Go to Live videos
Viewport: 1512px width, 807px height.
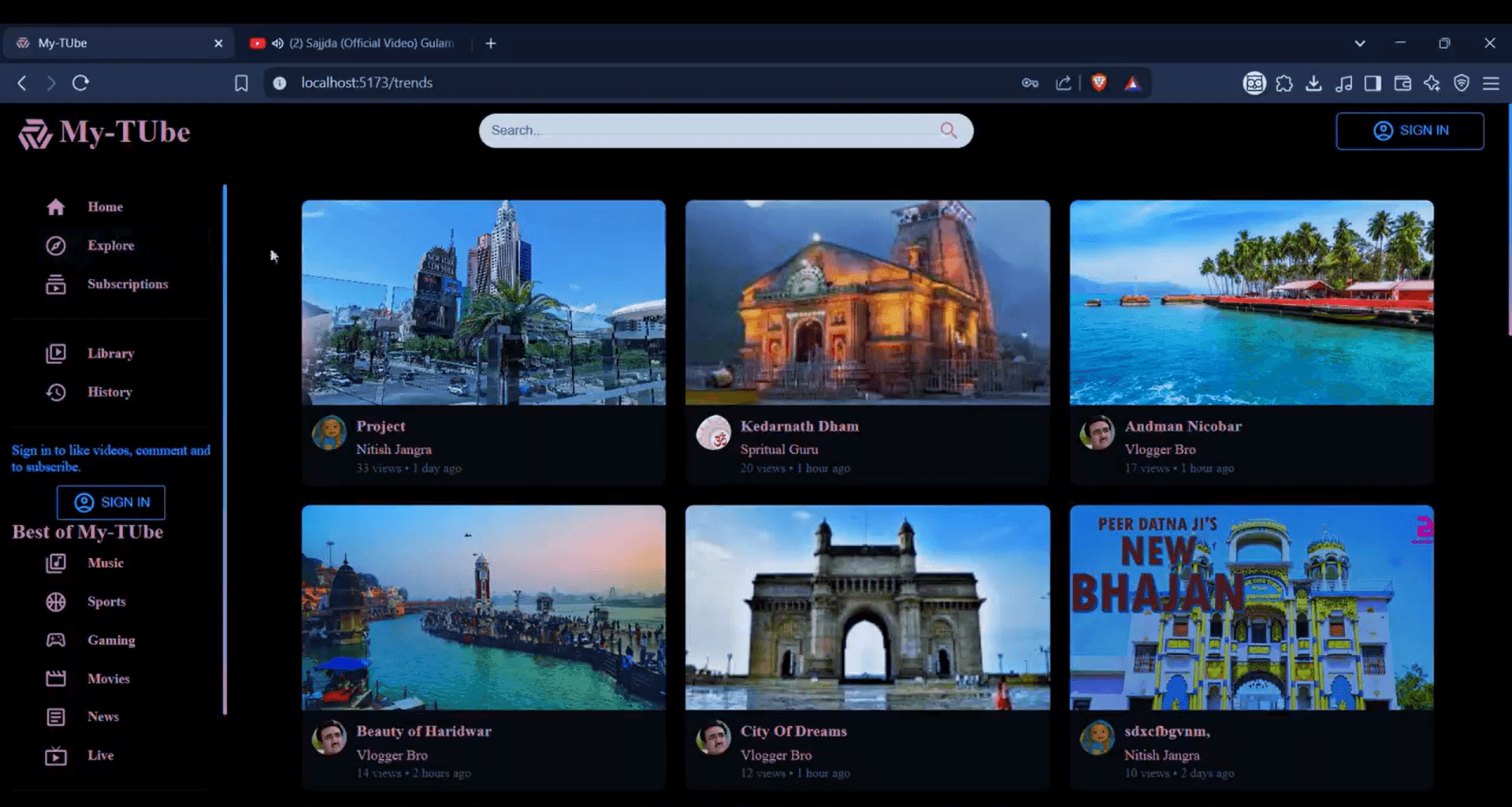point(100,755)
